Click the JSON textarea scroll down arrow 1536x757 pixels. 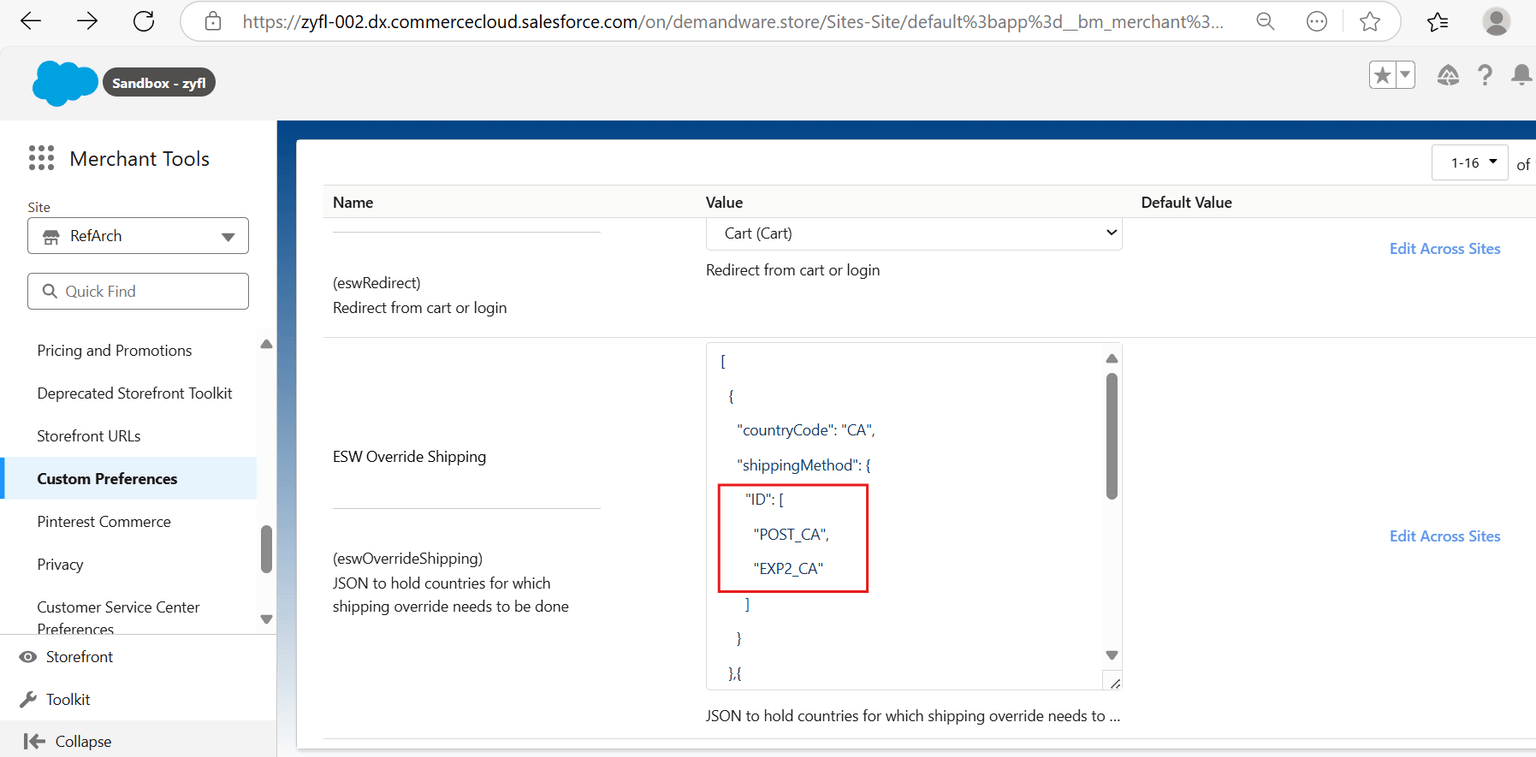pos(1112,655)
